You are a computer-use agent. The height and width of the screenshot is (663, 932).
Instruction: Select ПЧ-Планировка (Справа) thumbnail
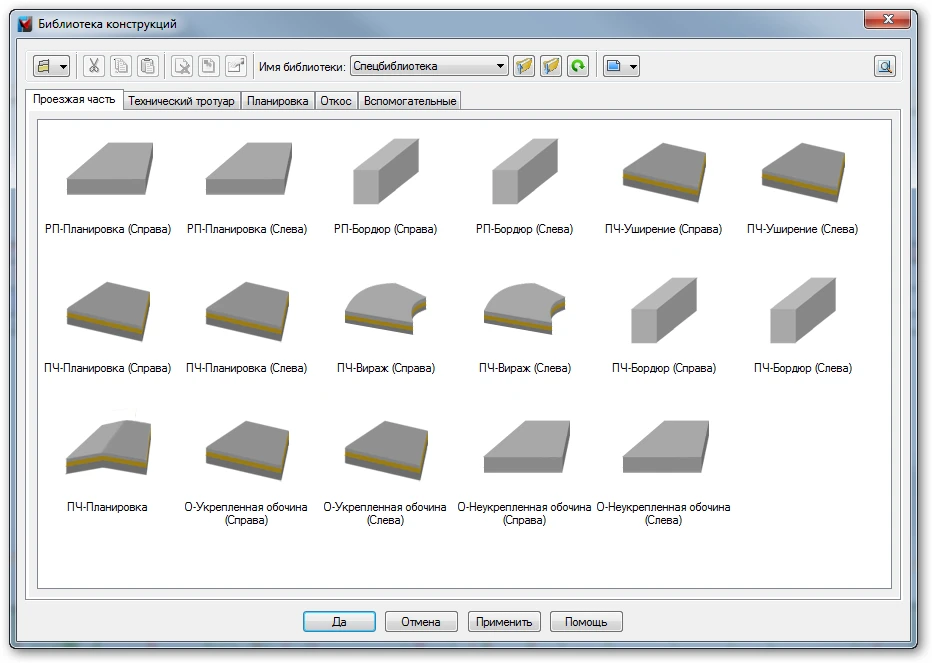[108, 312]
